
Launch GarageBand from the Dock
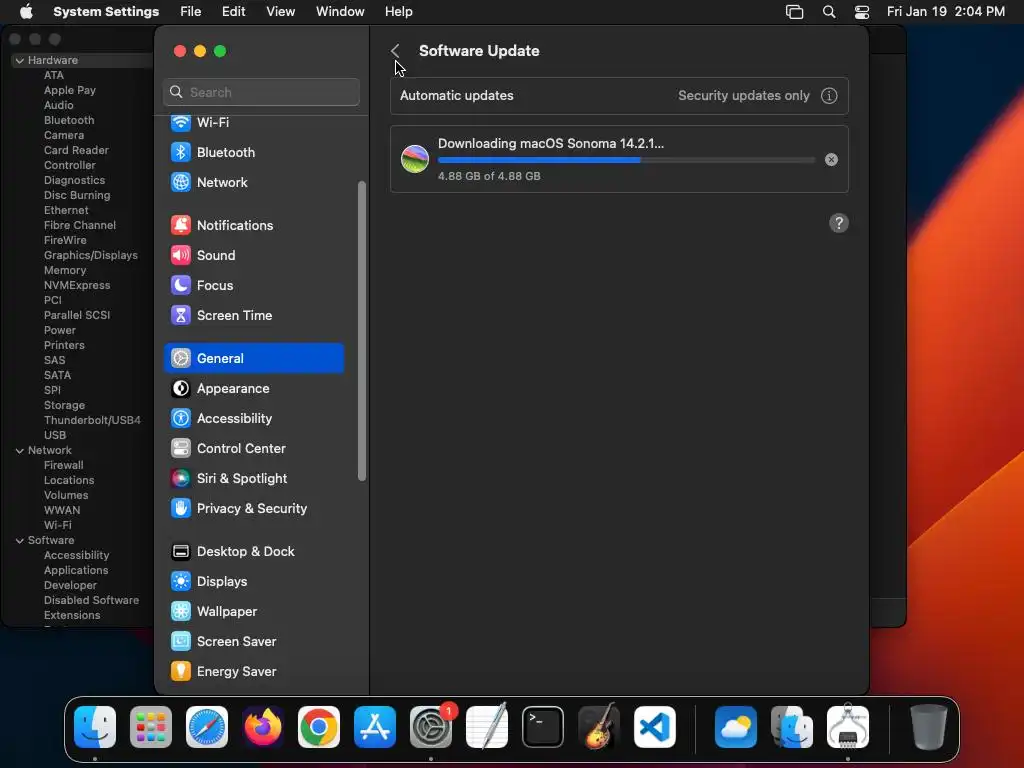[599, 727]
